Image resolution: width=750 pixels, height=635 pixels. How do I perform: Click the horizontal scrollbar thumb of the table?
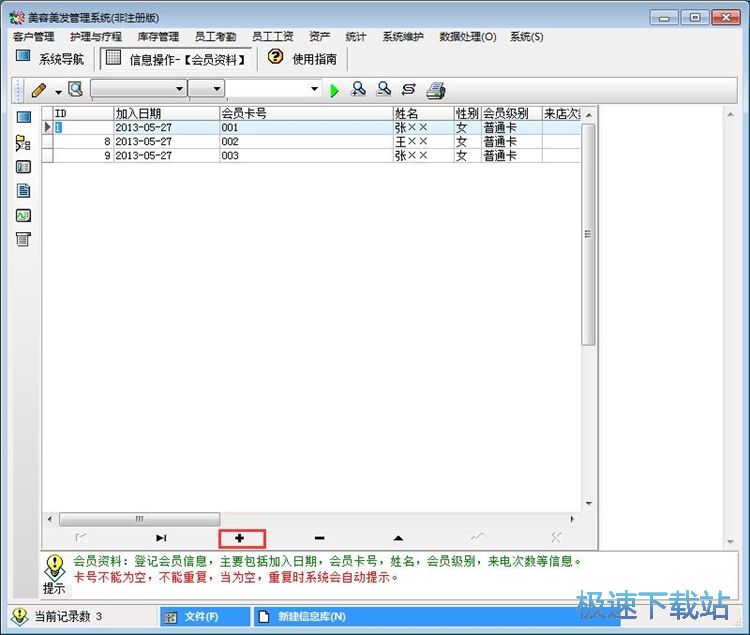pyautogui.click(x=139, y=519)
